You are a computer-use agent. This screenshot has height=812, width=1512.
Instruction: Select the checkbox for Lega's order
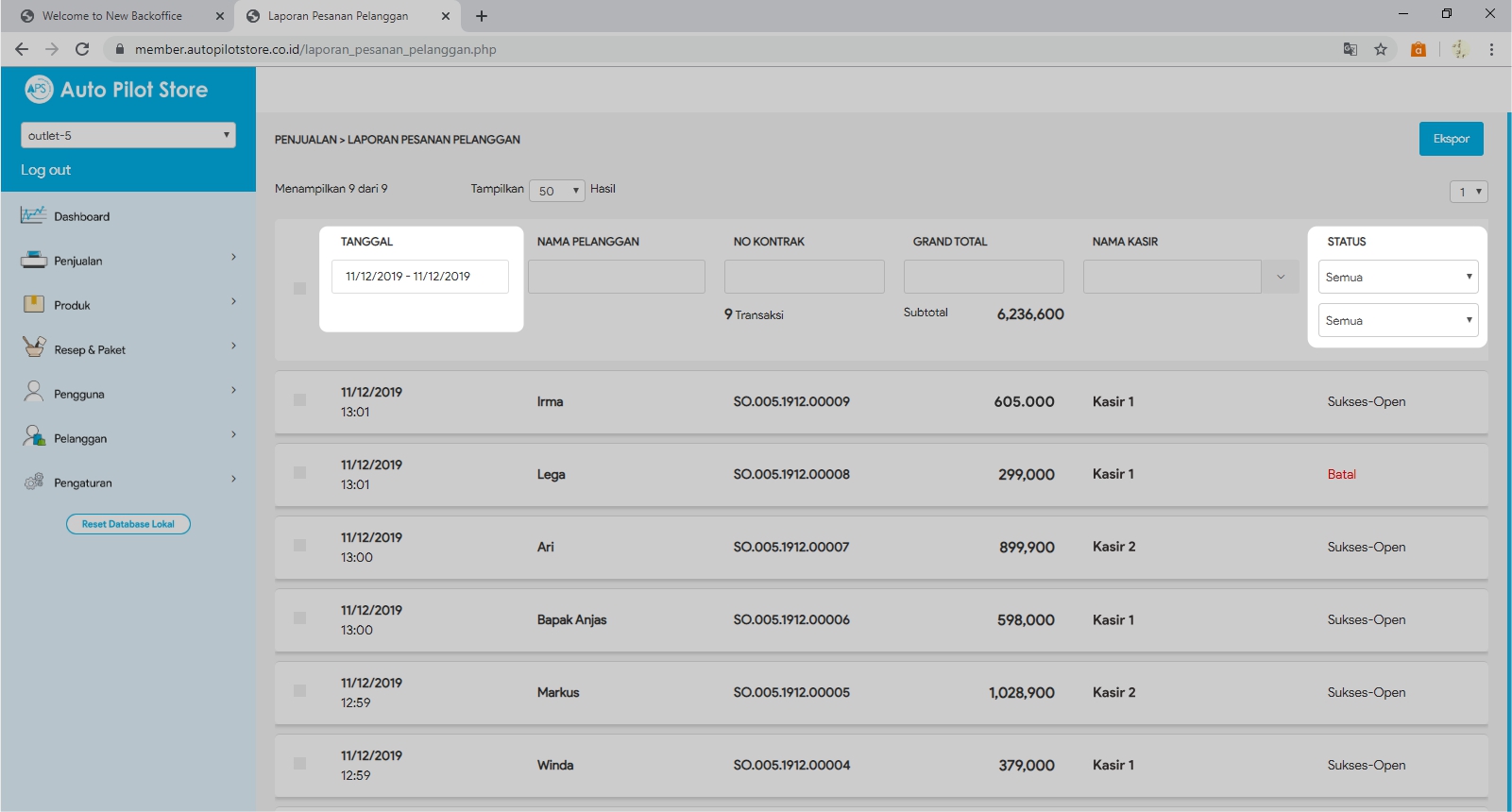coord(299,472)
